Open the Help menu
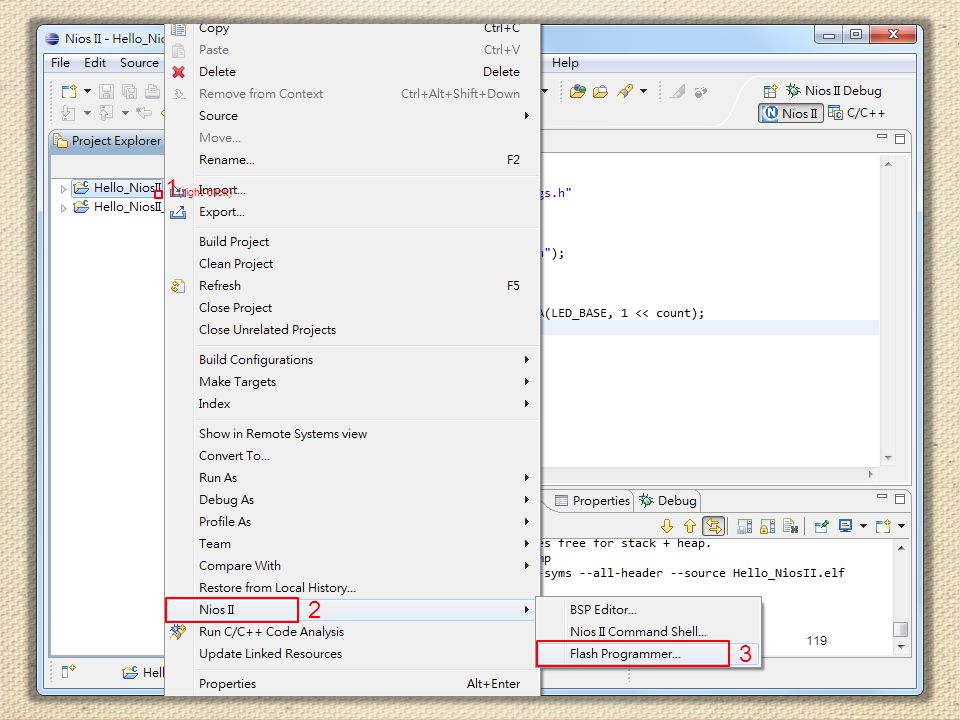Image resolution: width=960 pixels, height=720 pixels. tap(565, 62)
